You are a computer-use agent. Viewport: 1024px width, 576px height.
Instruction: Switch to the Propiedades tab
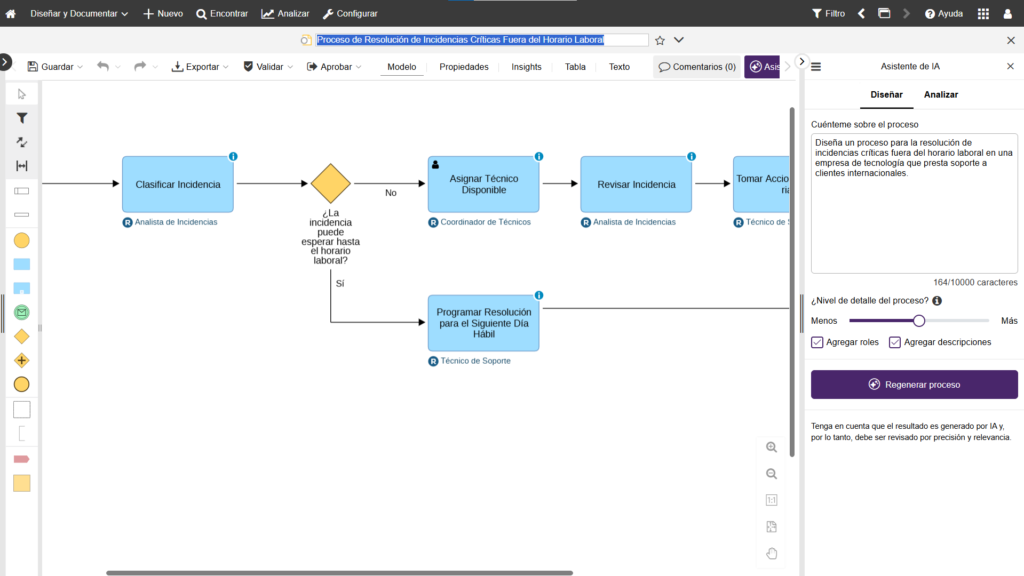pyautogui.click(x=464, y=67)
